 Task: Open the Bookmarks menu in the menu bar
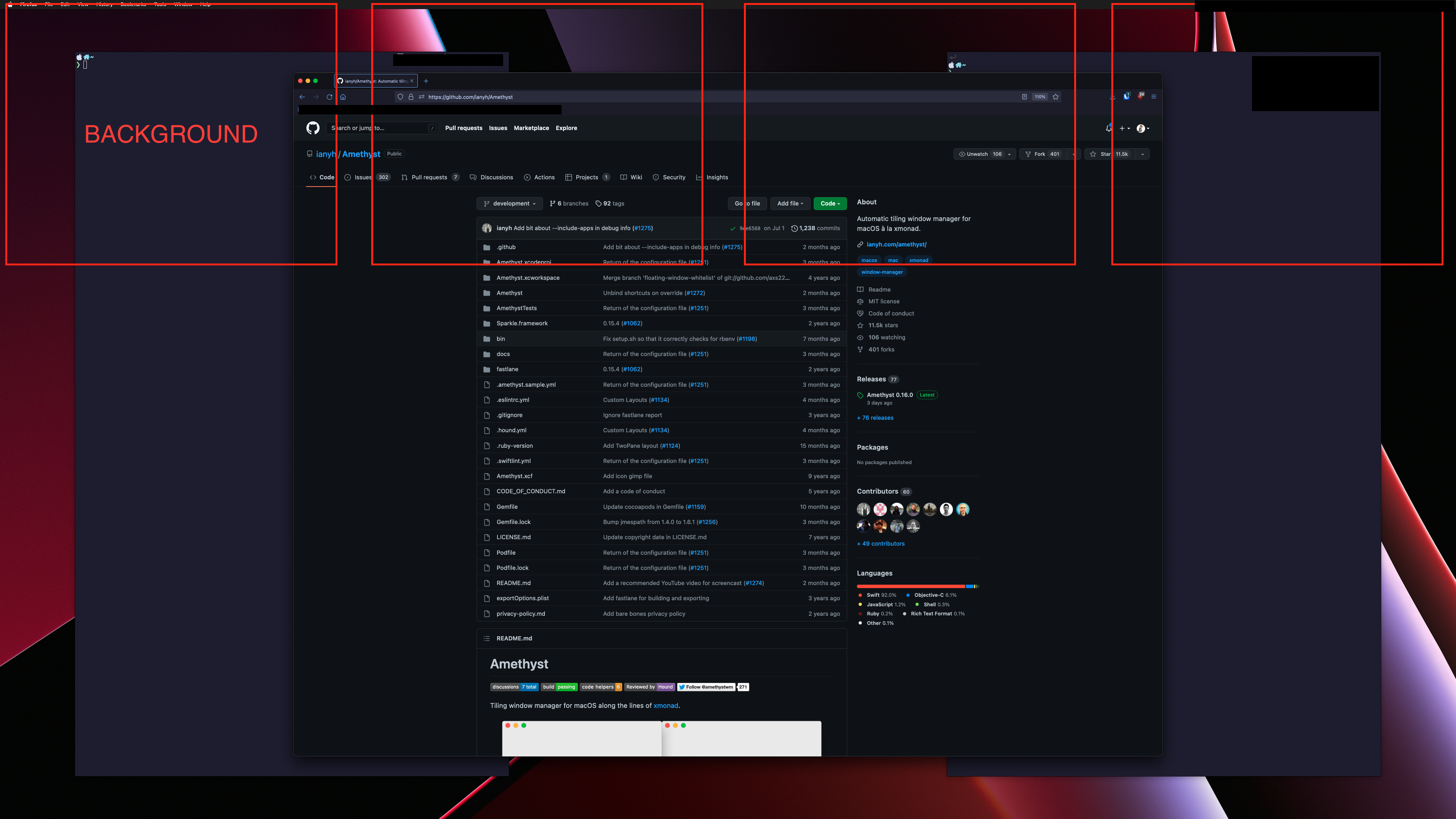[133, 5]
